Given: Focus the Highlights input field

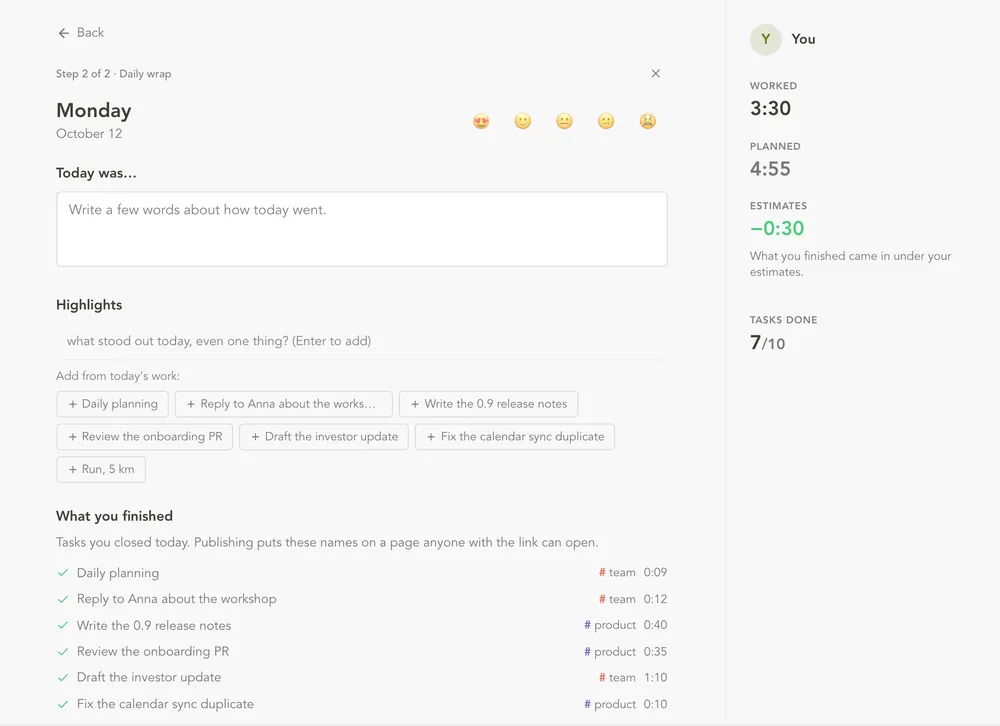Looking at the screenshot, I should click(362, 341).
